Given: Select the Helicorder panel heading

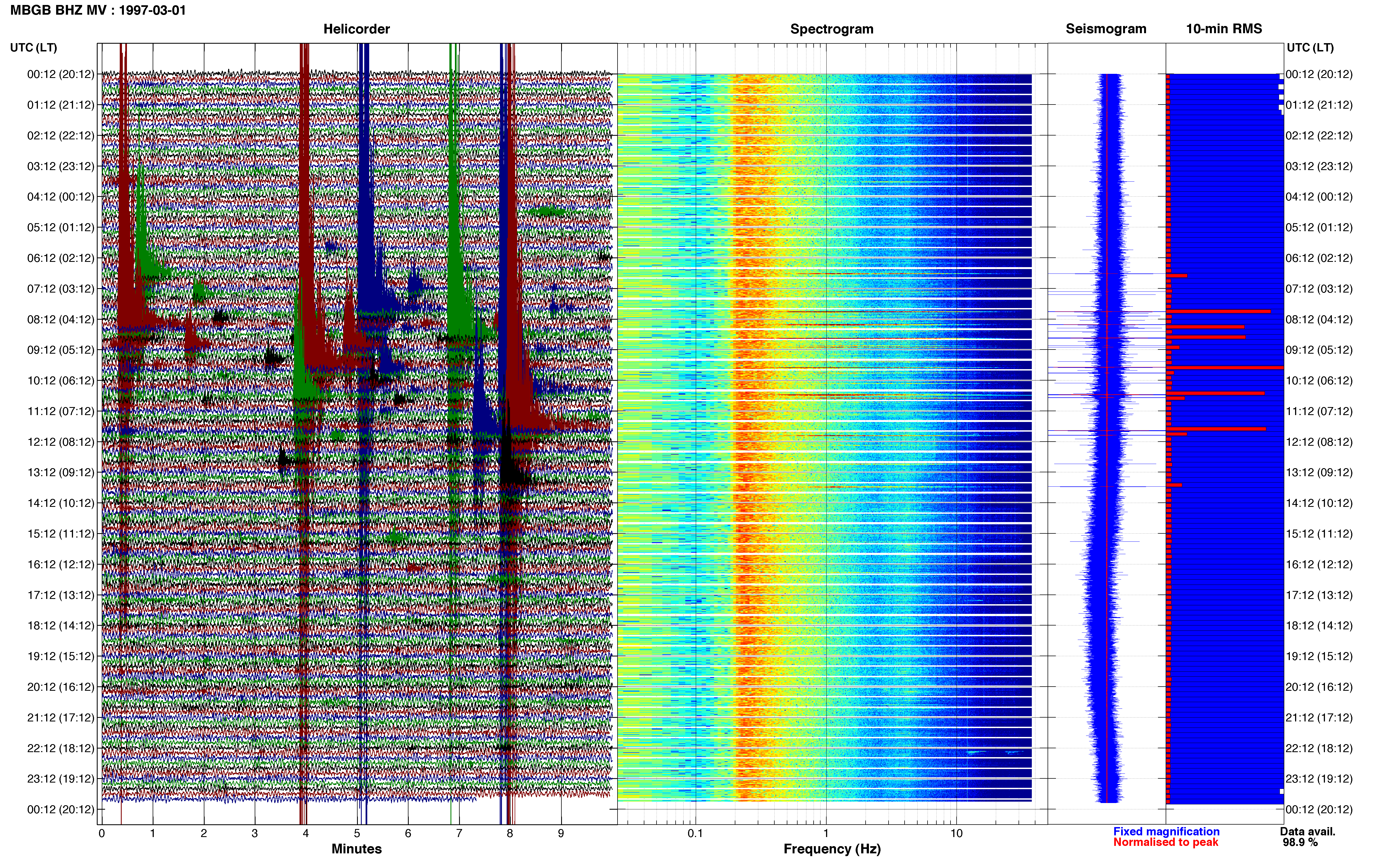Looking at the screenshot, I should pos(356,29).
